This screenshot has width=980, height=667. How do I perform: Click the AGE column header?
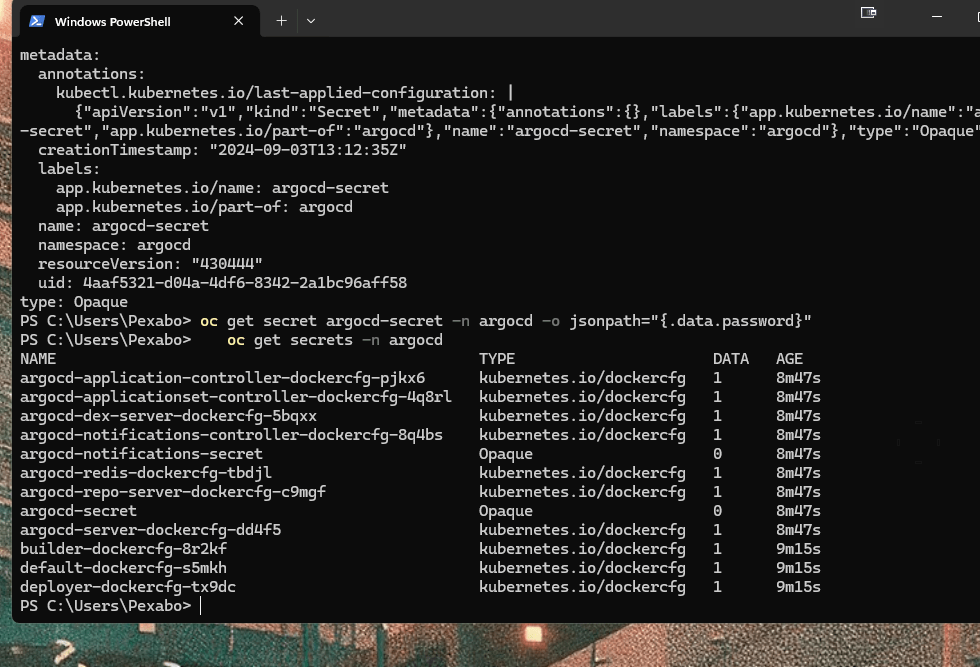(789, 359)
